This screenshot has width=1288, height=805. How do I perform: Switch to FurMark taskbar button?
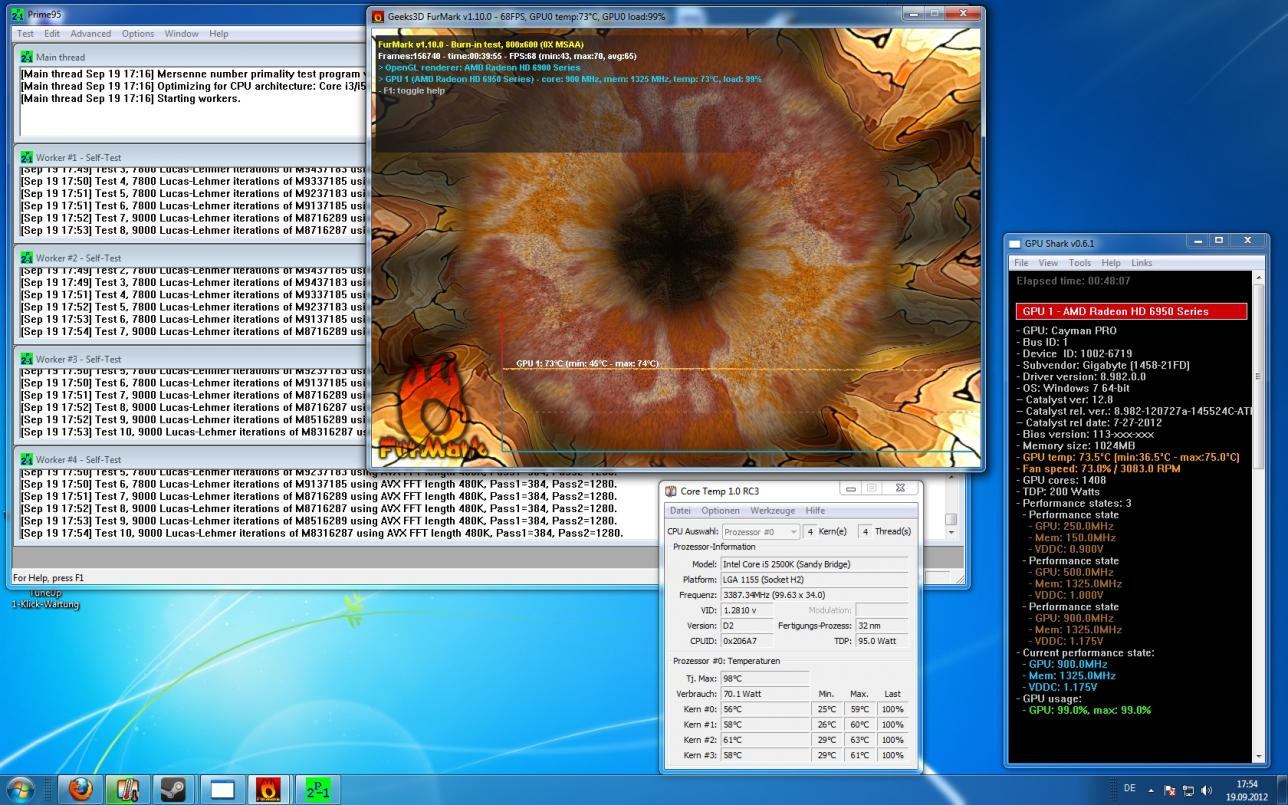(269, 790)
